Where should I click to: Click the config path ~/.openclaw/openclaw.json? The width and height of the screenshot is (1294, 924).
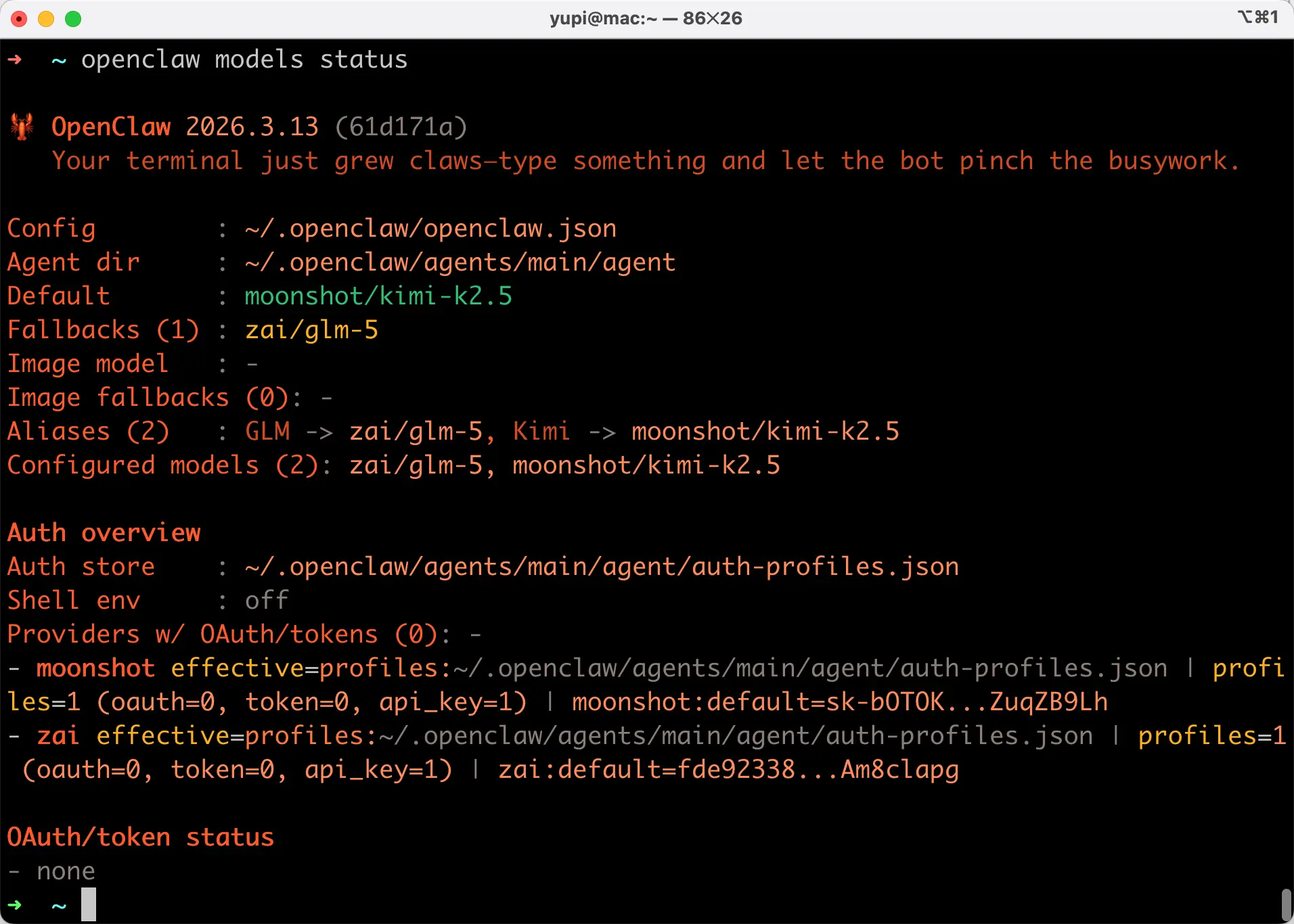coord(430,229)
